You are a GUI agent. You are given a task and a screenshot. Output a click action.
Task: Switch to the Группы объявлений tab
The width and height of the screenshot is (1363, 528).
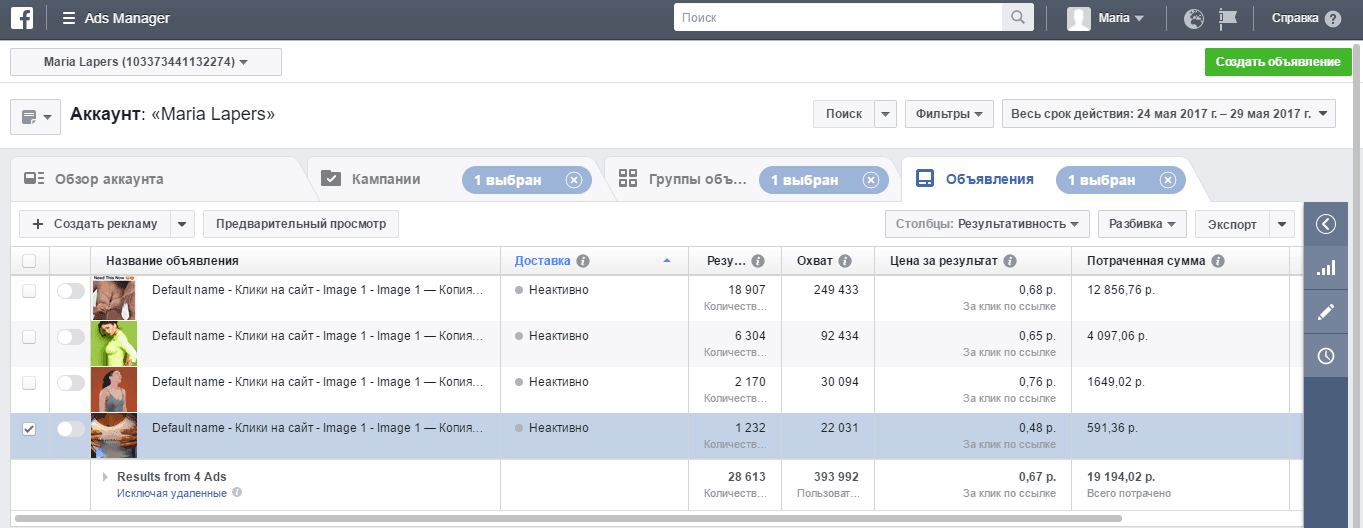tap(697, 180)
